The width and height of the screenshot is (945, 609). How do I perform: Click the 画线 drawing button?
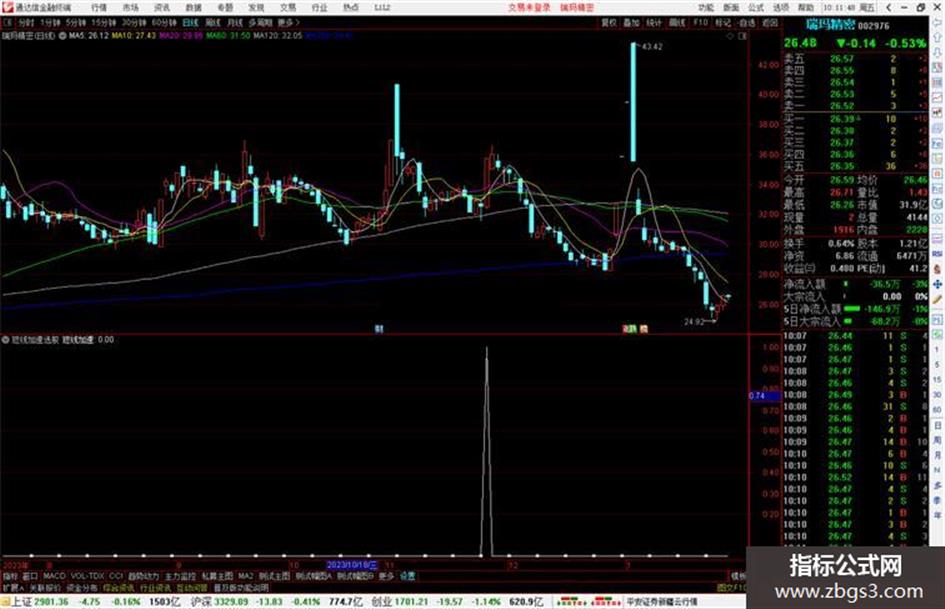click(x=677, y=22)
